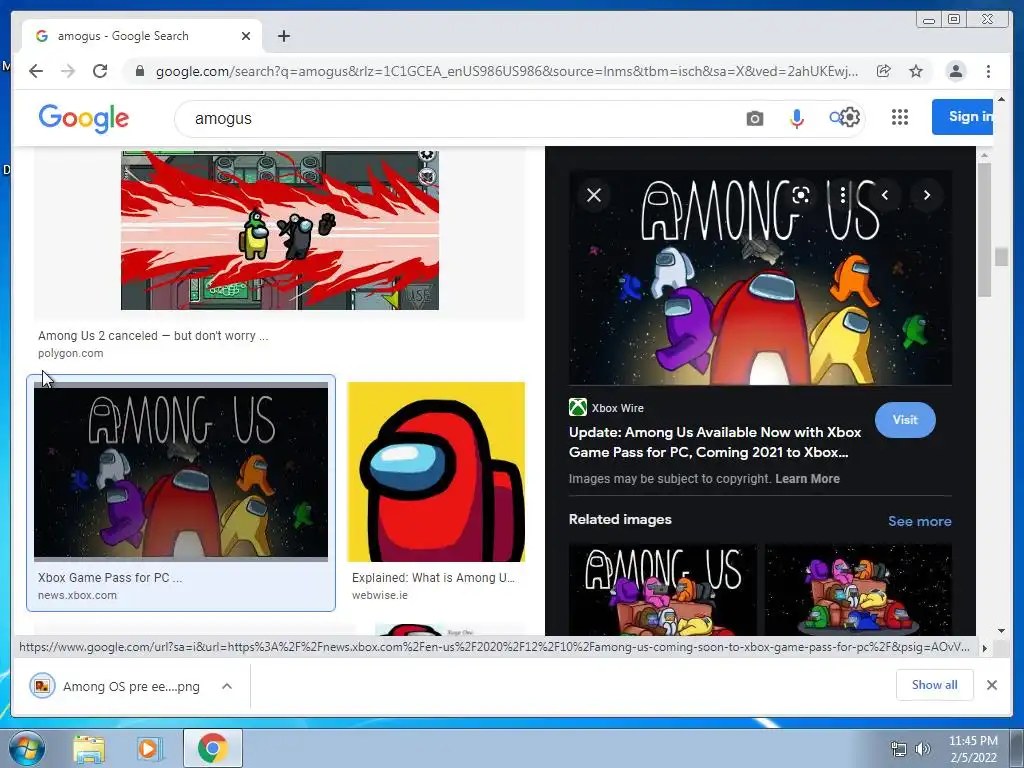Open the red crewmate on yellow image
Screen dimensions: 1024x768
pyautogui.click(x=436, y=472)
